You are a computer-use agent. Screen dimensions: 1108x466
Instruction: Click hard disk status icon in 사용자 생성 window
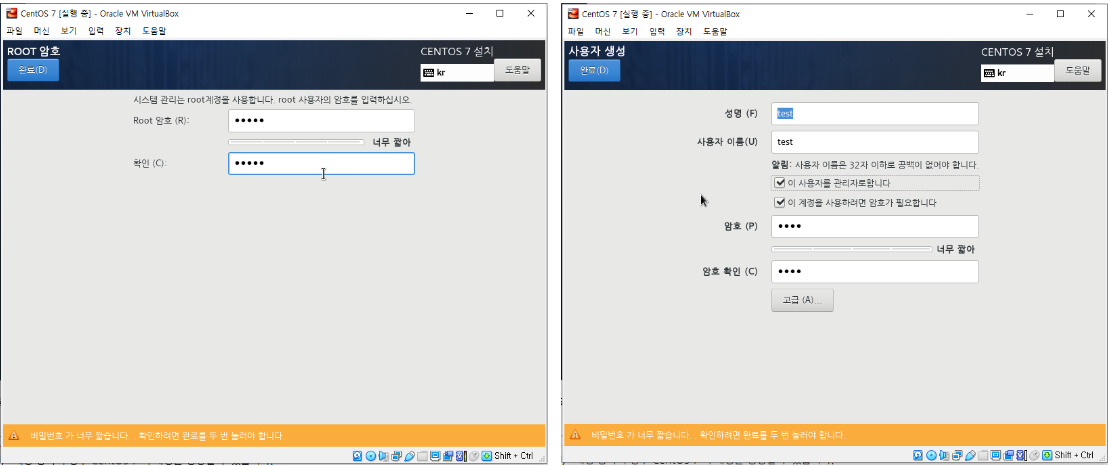[919, 456]
